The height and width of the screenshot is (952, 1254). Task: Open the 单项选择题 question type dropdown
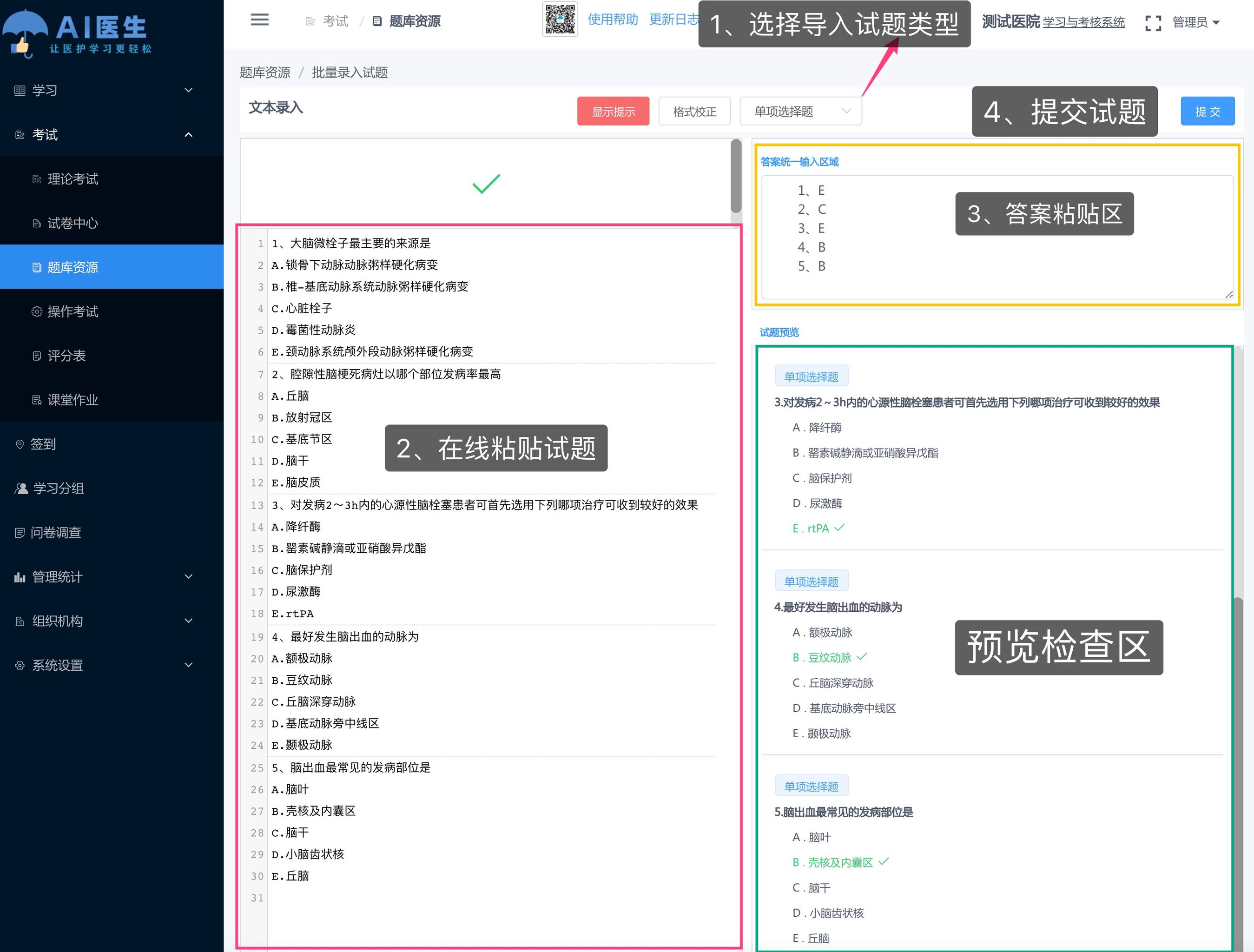coord(800,111)
